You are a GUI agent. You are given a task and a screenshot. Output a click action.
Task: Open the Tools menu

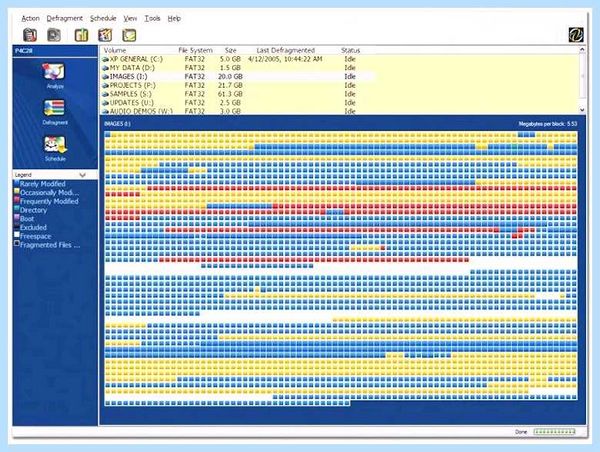point(152,18)
